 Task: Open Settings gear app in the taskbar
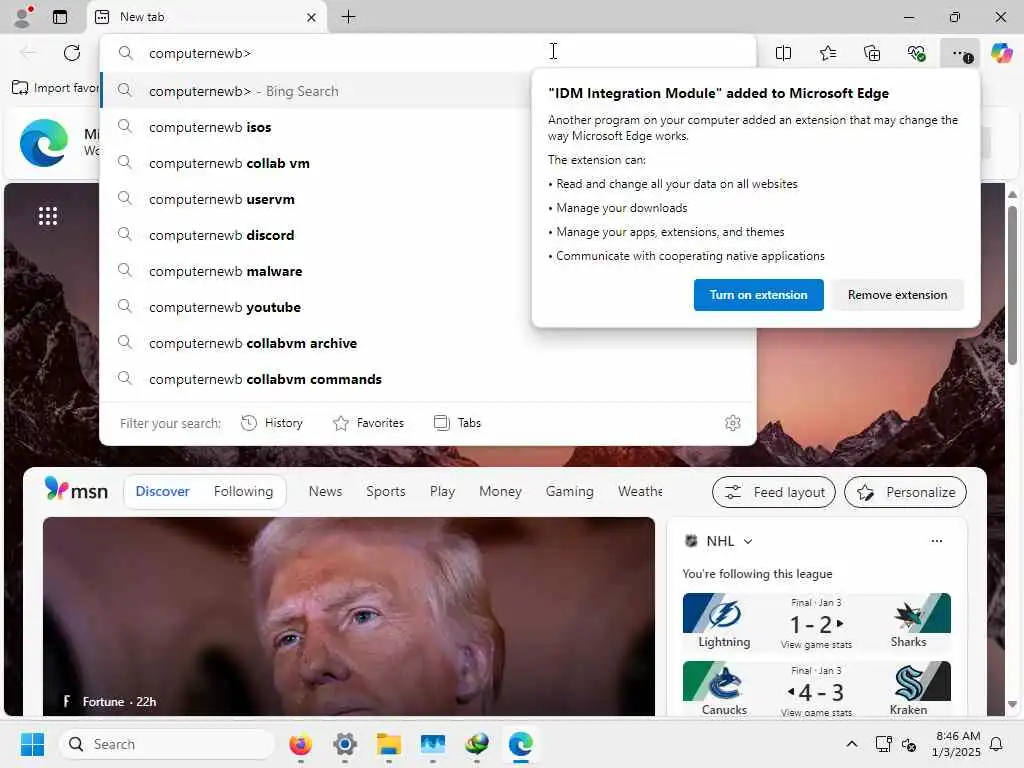point(345,744)
